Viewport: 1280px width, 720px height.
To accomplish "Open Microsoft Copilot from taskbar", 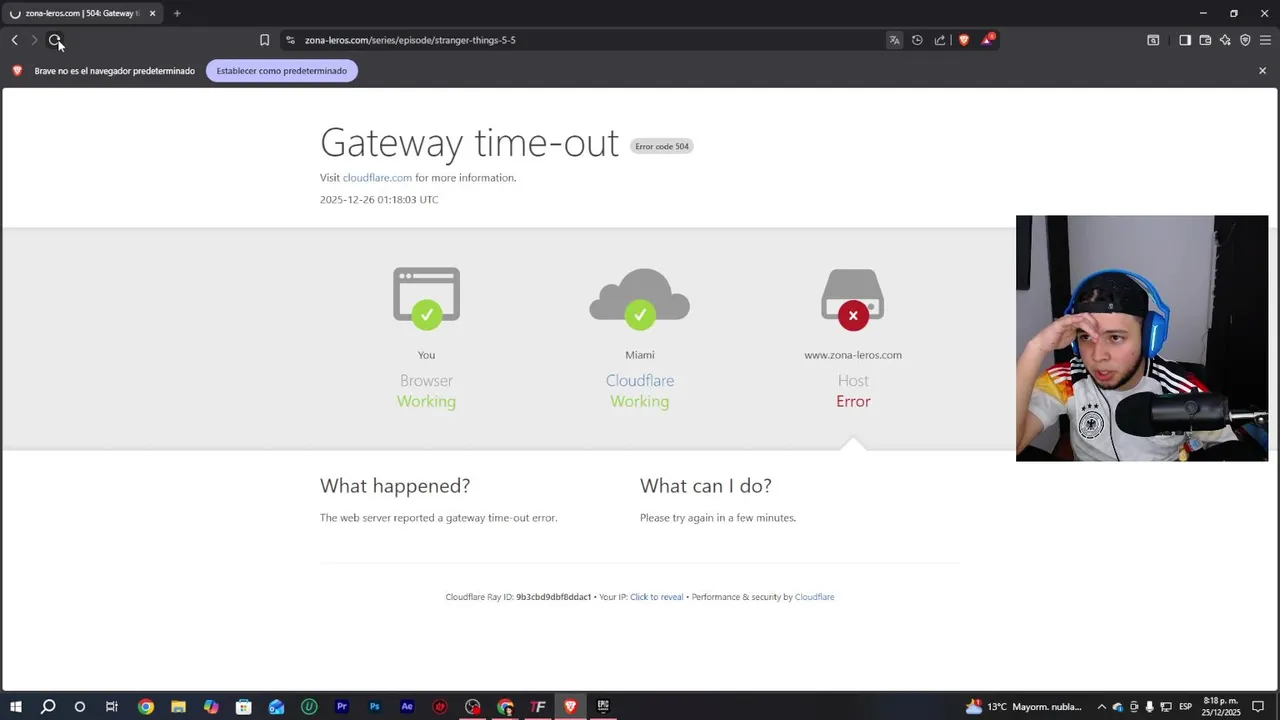I will coord(211,706).
